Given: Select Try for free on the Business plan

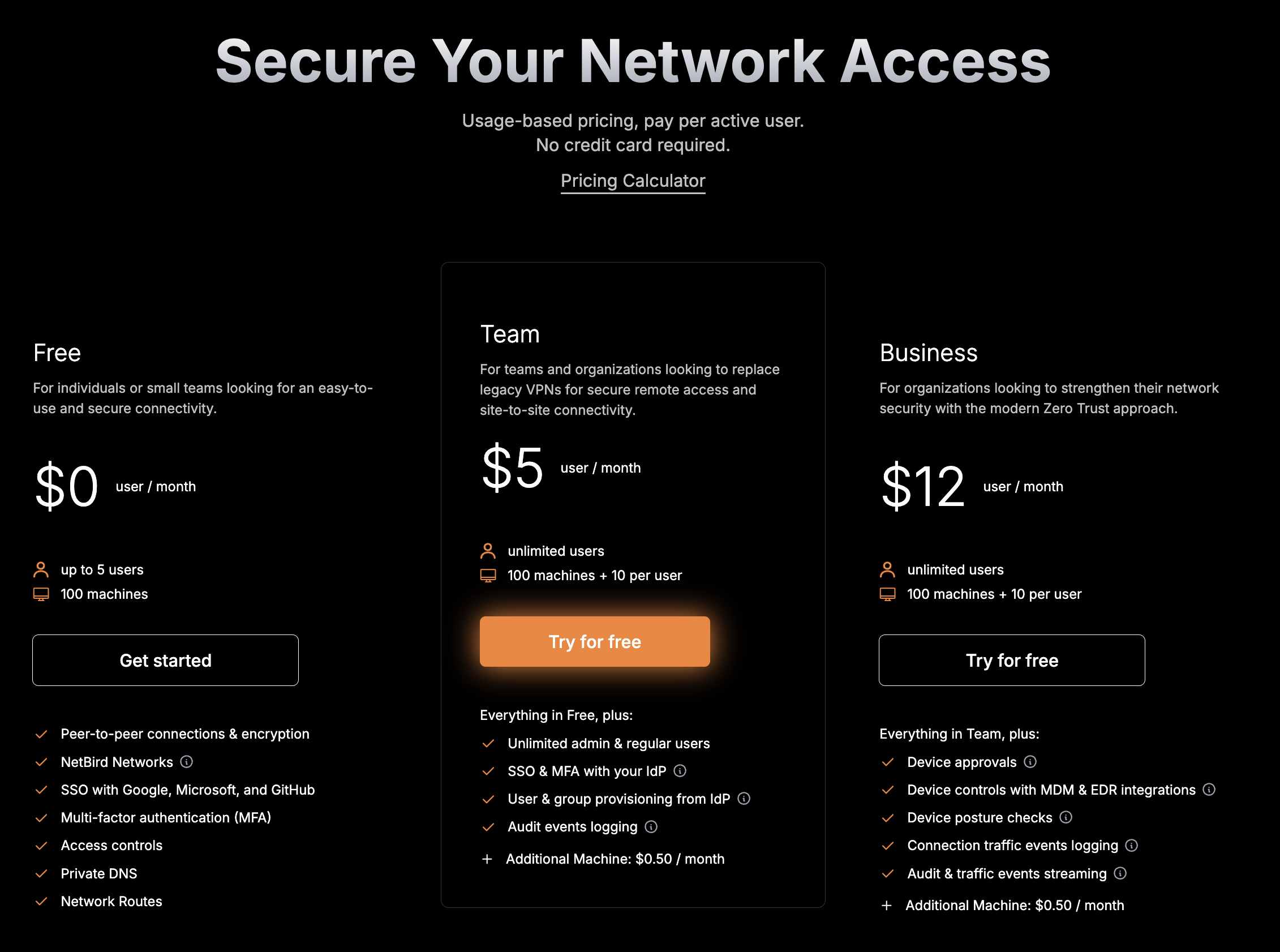Looking at the screenshot, I should [1012, 660].
